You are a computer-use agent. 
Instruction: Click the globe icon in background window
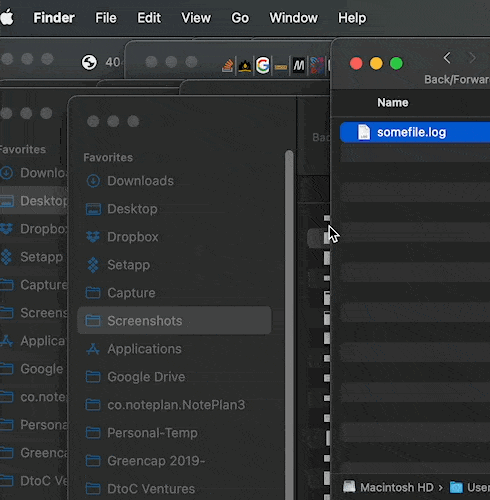point(89,62)
